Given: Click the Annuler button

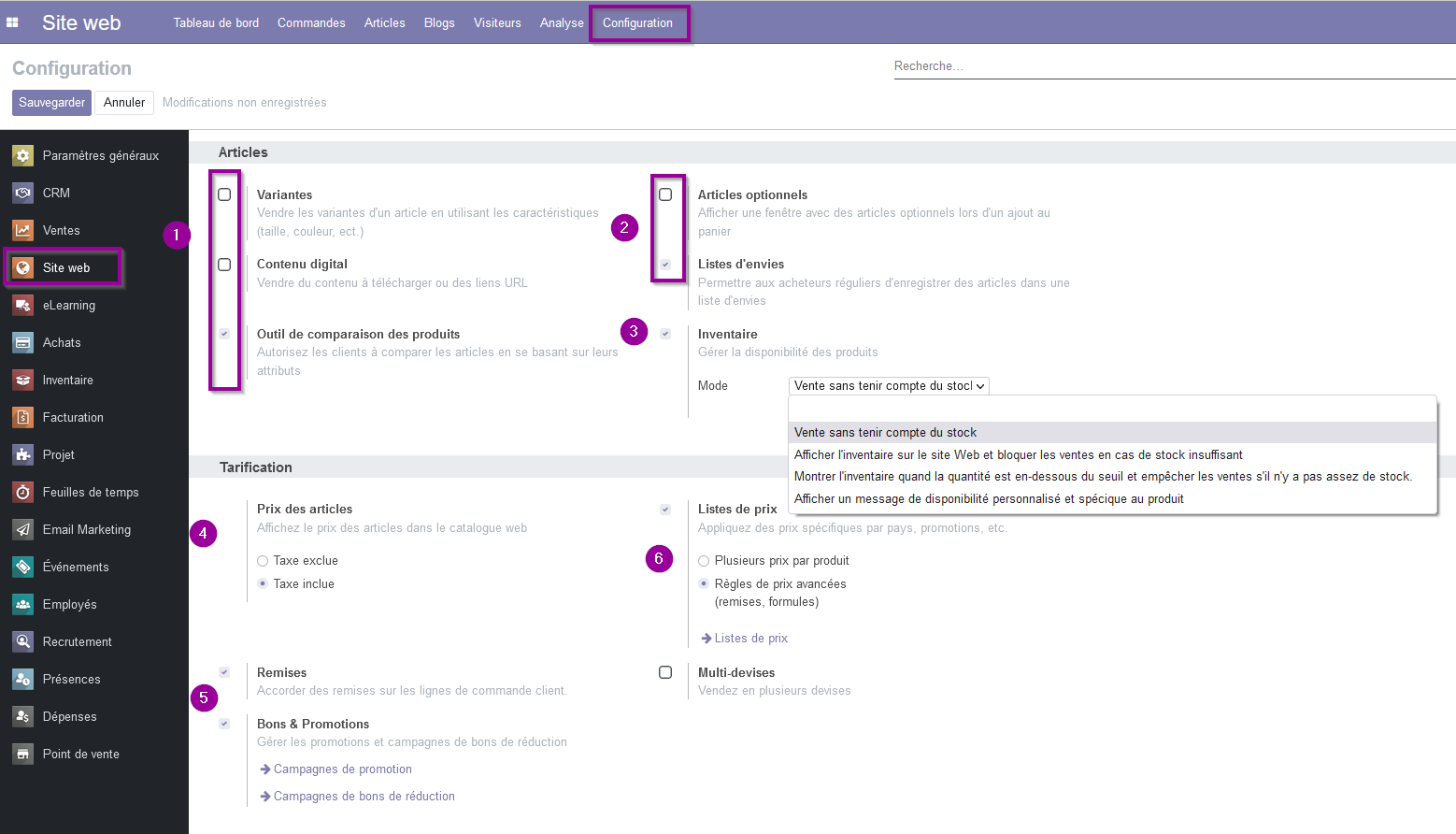Looking at the screenshot, I should [x=124, y=103].
